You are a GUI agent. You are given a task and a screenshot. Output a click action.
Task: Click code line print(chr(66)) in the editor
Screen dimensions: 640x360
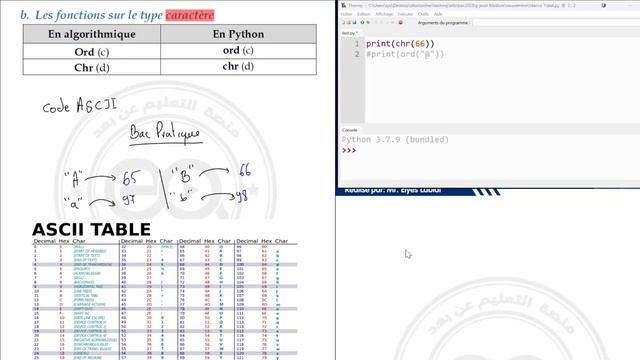click(x=400, y=44)
